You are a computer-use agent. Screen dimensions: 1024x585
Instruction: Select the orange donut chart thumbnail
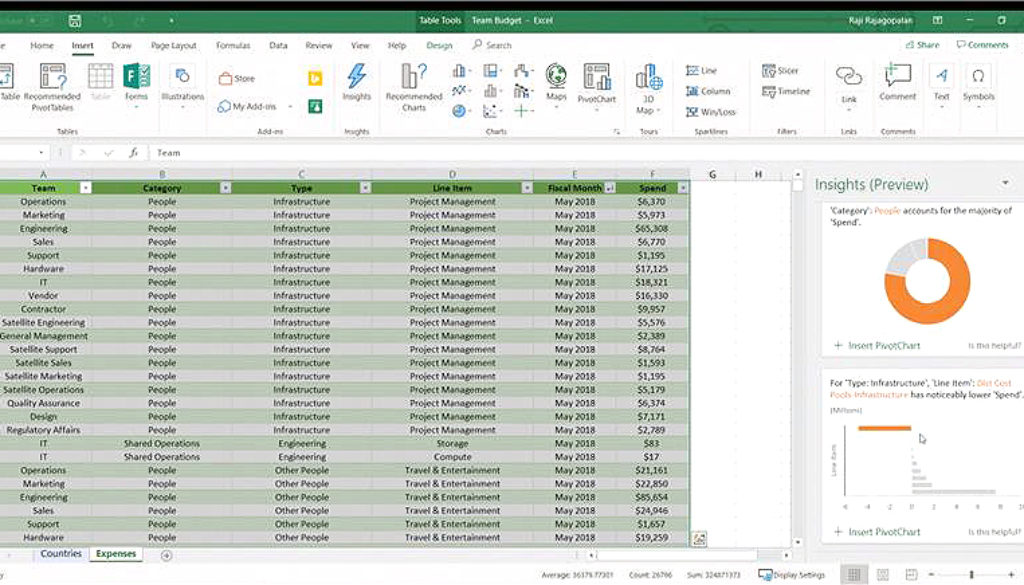click(x=927, y=281)
